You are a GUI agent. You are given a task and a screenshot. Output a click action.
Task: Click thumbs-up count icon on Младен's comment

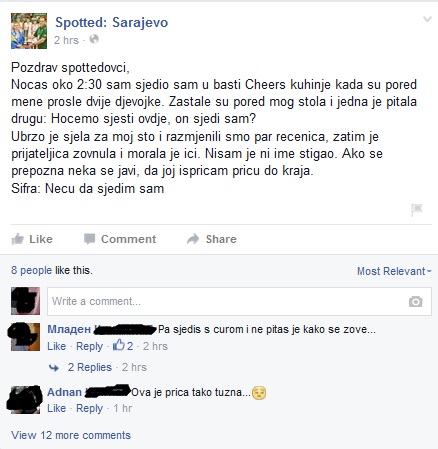click(x=118, y=345)
